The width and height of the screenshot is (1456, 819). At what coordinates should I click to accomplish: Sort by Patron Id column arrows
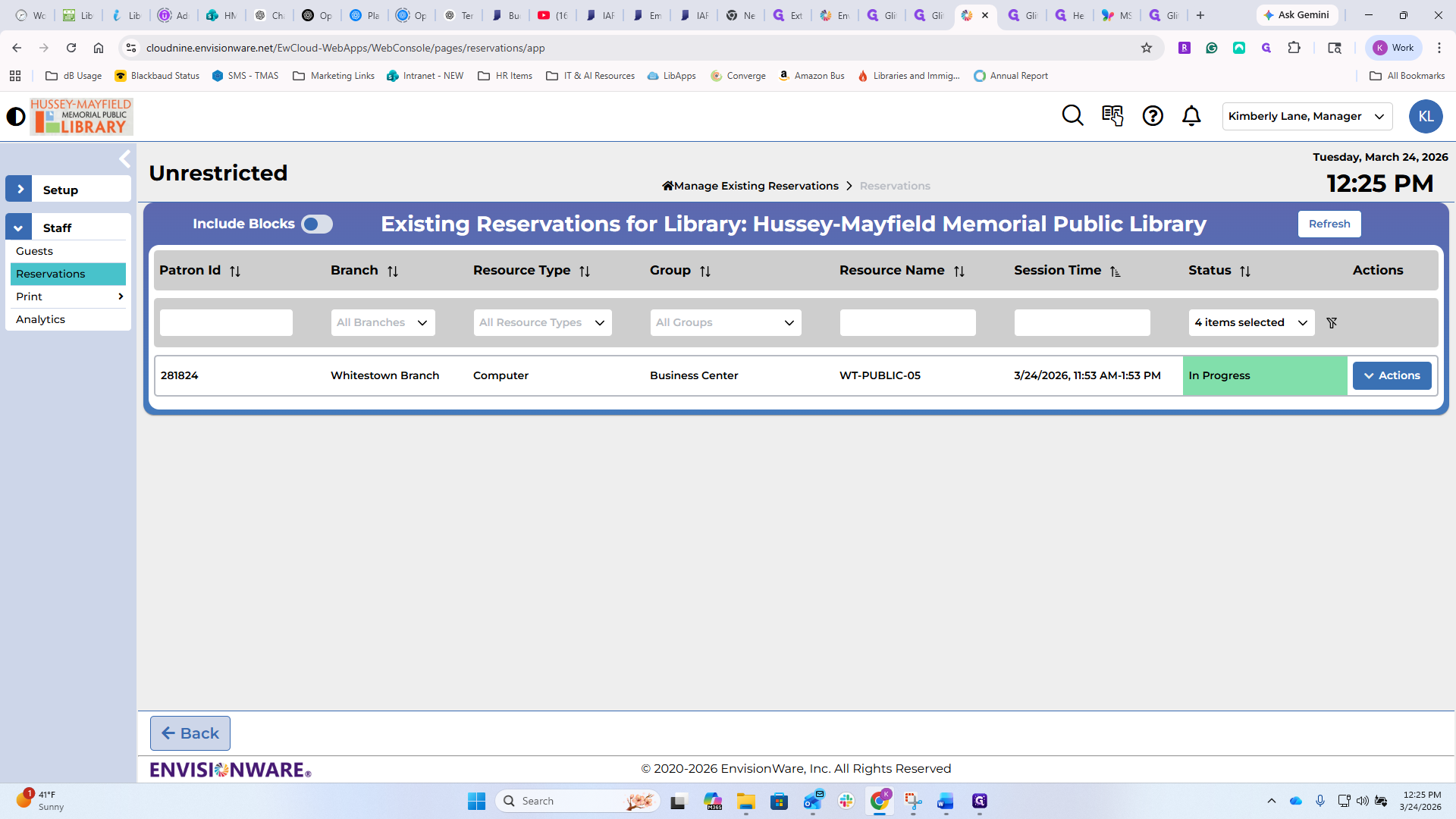235,271
